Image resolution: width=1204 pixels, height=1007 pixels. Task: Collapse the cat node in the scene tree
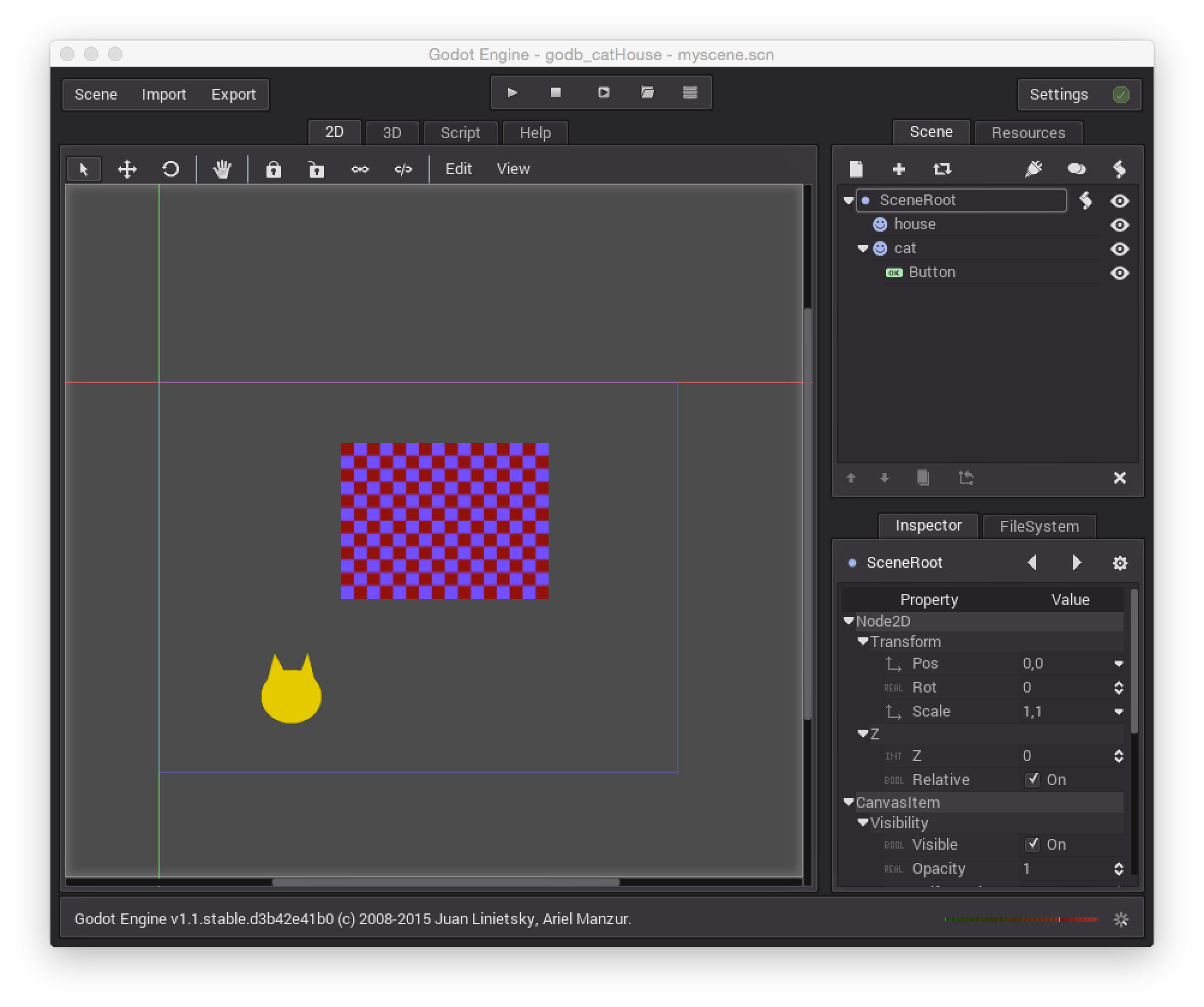tap(862, 248)
